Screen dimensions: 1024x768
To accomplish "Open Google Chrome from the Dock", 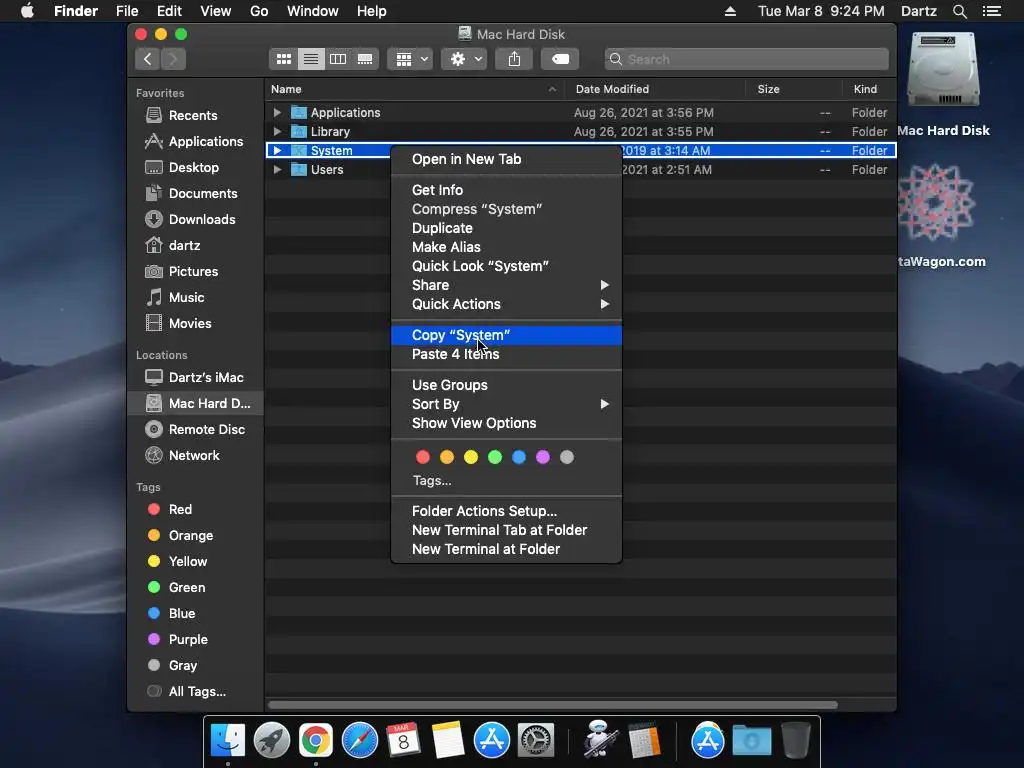I will coord(315,741).
